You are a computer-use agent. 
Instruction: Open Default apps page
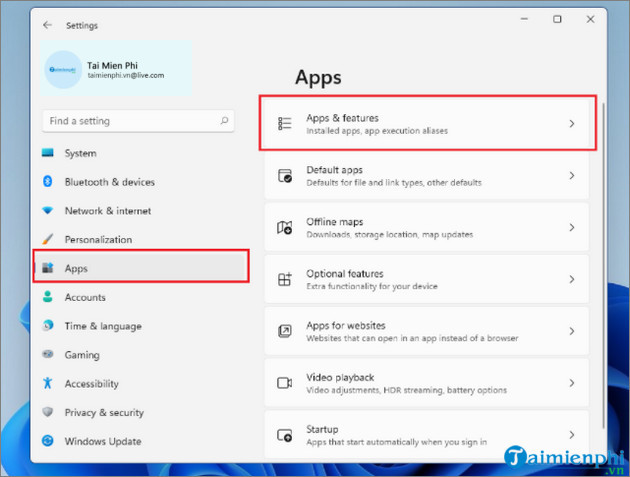(427, 176)
